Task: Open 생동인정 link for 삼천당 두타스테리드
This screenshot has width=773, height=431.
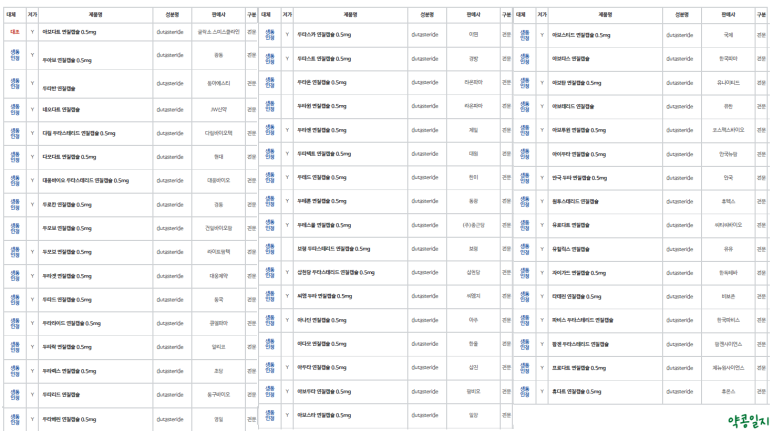Action: click(270, 272)
